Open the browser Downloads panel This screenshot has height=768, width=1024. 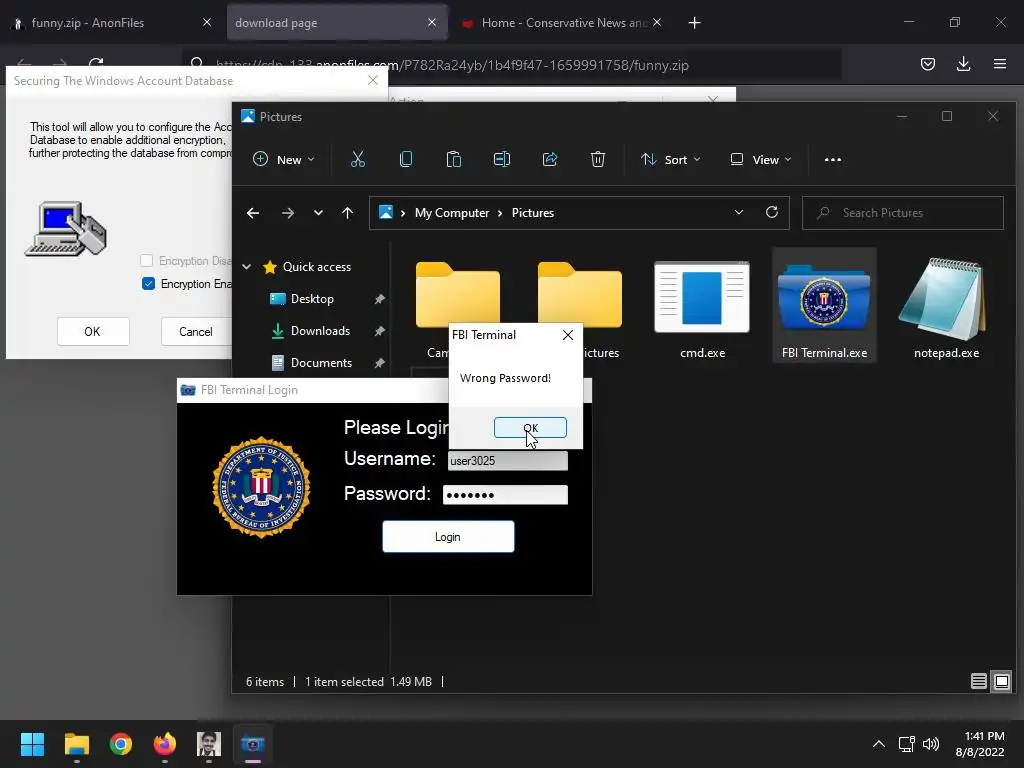pos(963,64)
